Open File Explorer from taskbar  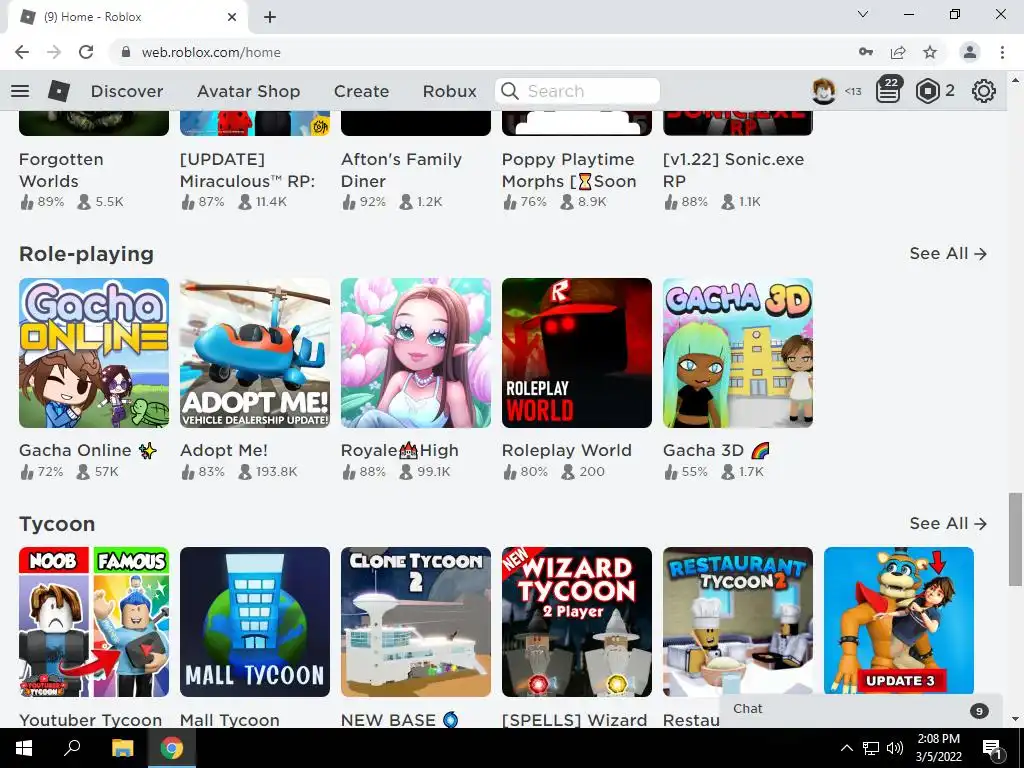click(122, 748)
